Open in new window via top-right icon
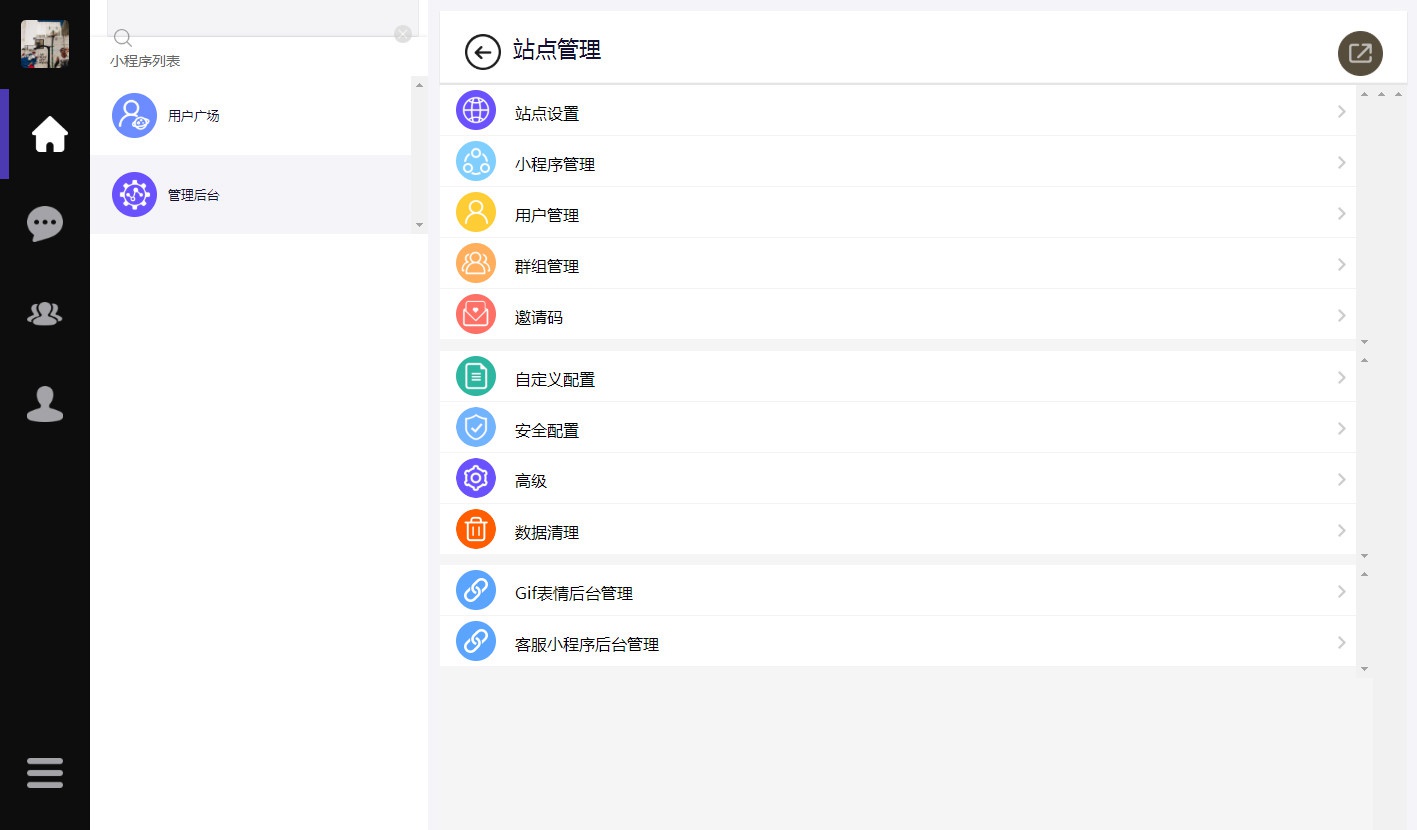 tap(1360, 53)
